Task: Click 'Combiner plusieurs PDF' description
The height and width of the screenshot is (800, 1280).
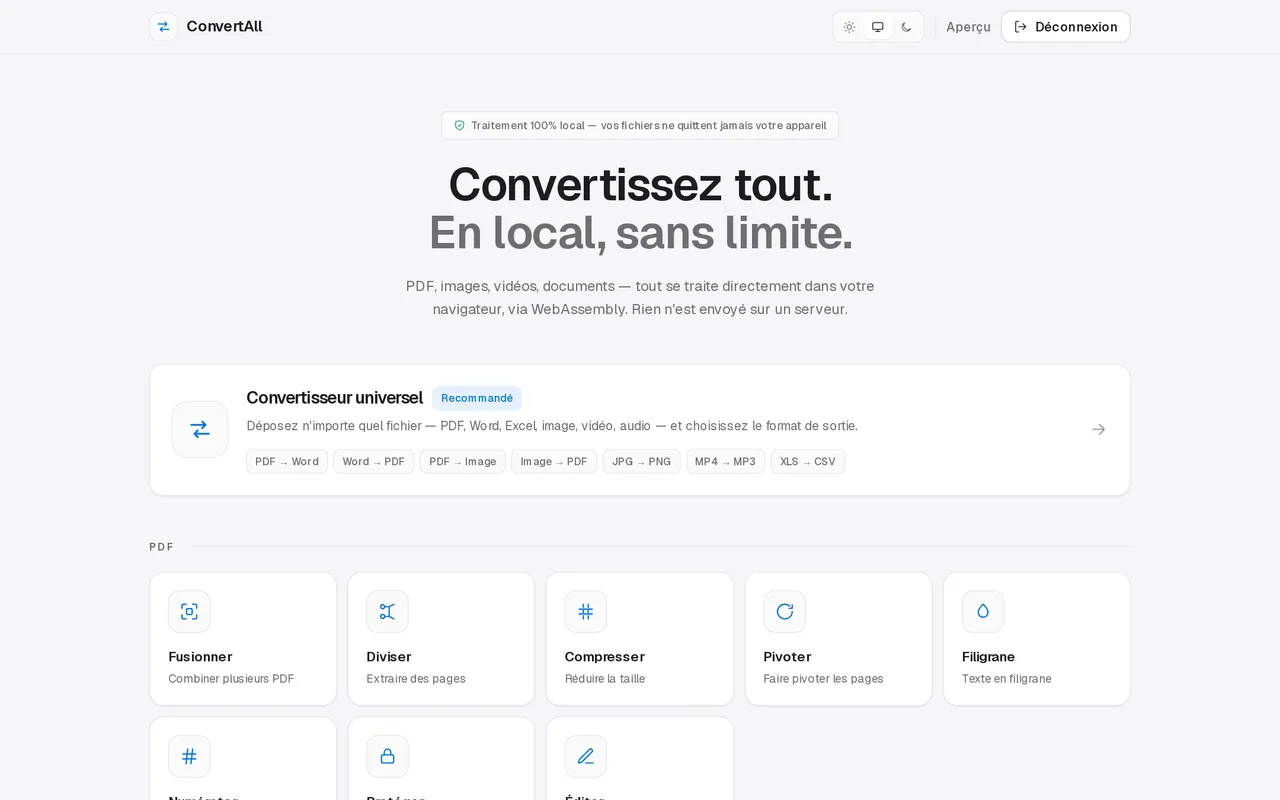Action: [231, 679]
